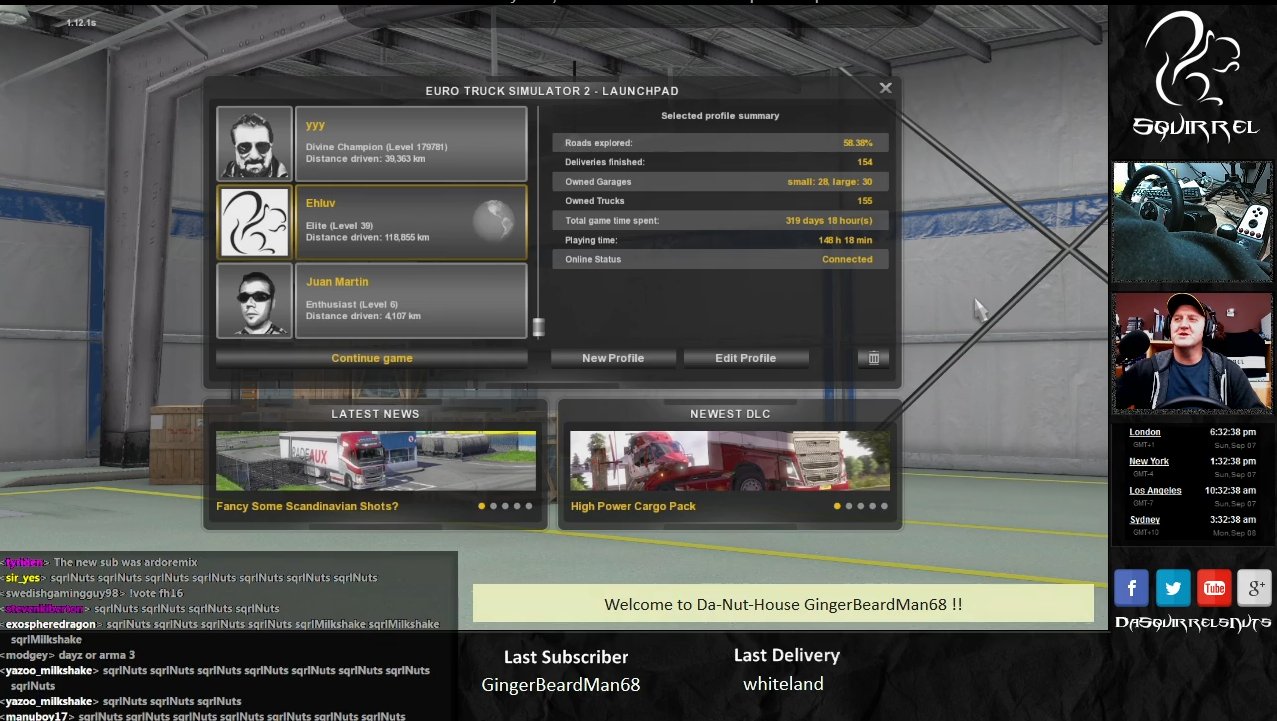Image resolution: width=1277 pixels, height=721 pixels.
Task: Click the Ehluv profile name text
Action: [320, 203]
